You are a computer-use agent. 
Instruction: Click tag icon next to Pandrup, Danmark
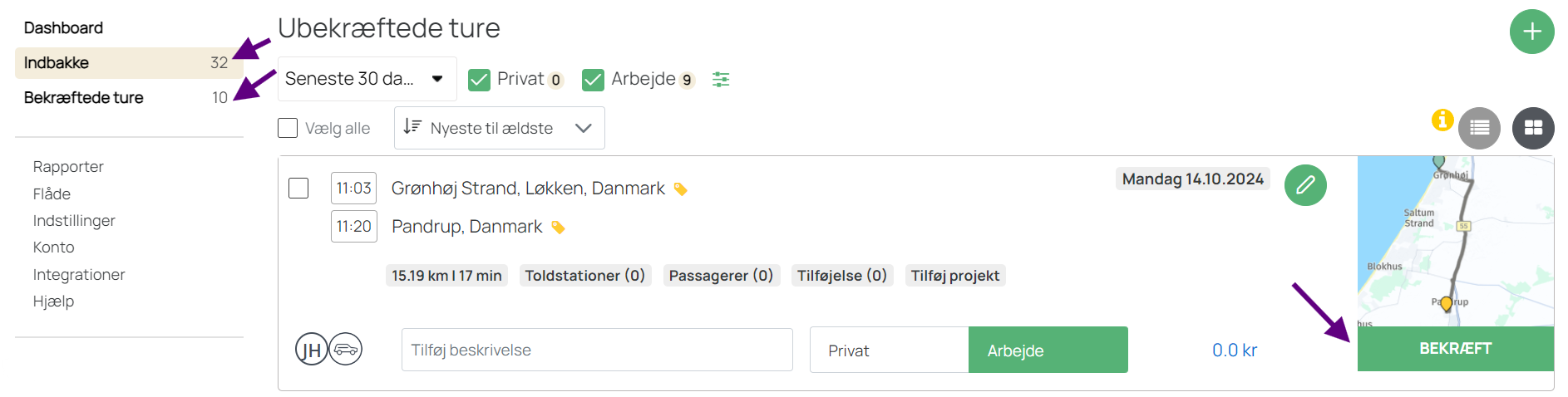click(559, 228)
